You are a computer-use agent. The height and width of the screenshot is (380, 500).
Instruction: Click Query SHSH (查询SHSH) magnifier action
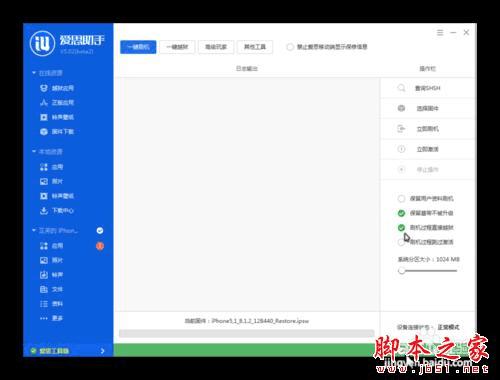click(x=427, y=88)
